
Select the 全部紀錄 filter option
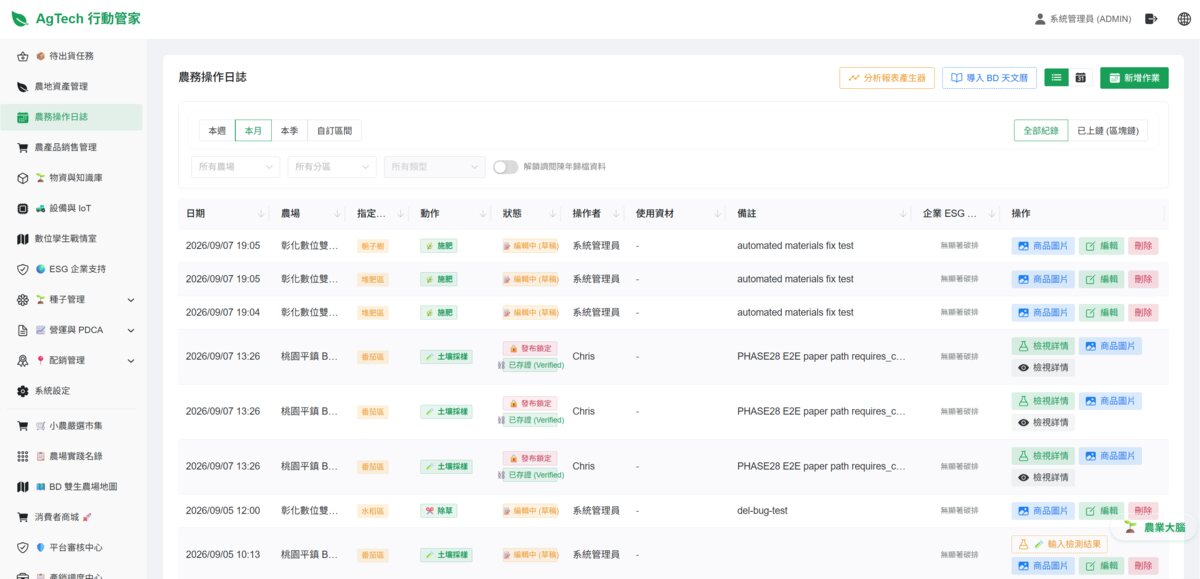point(1040,131)
